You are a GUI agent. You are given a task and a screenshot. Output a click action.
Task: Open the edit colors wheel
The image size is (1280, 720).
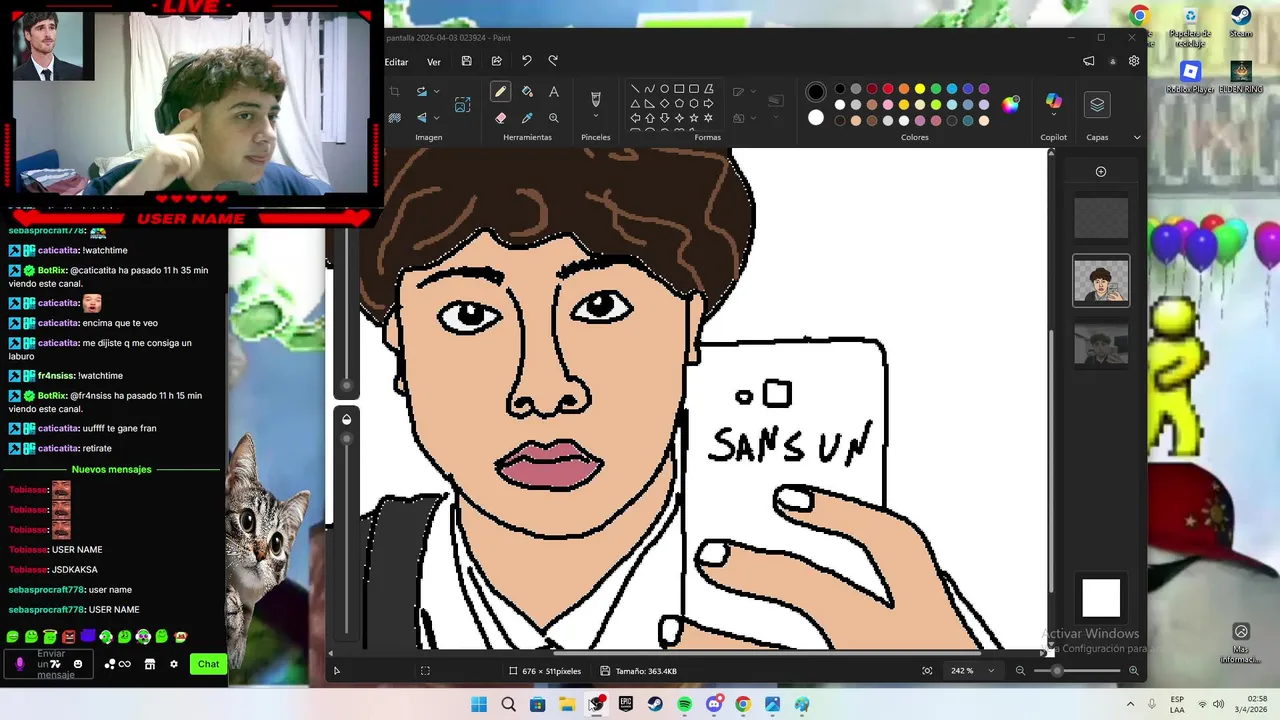[1011, 105]
